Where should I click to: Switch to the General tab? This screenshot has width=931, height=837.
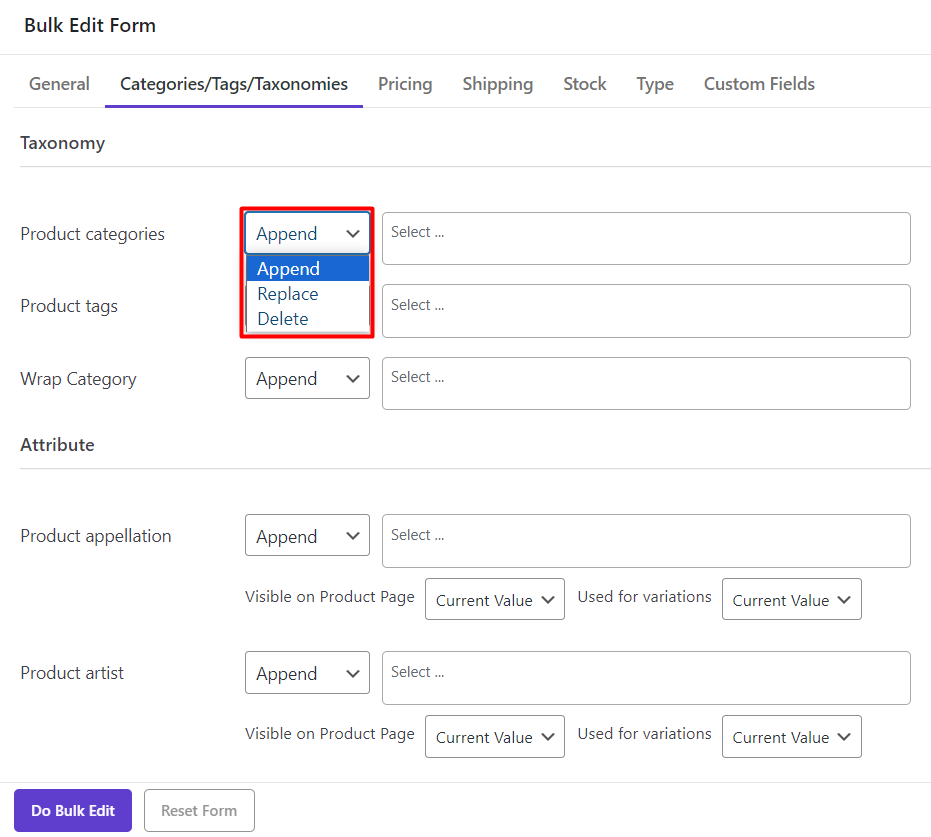tap(59, 84)
